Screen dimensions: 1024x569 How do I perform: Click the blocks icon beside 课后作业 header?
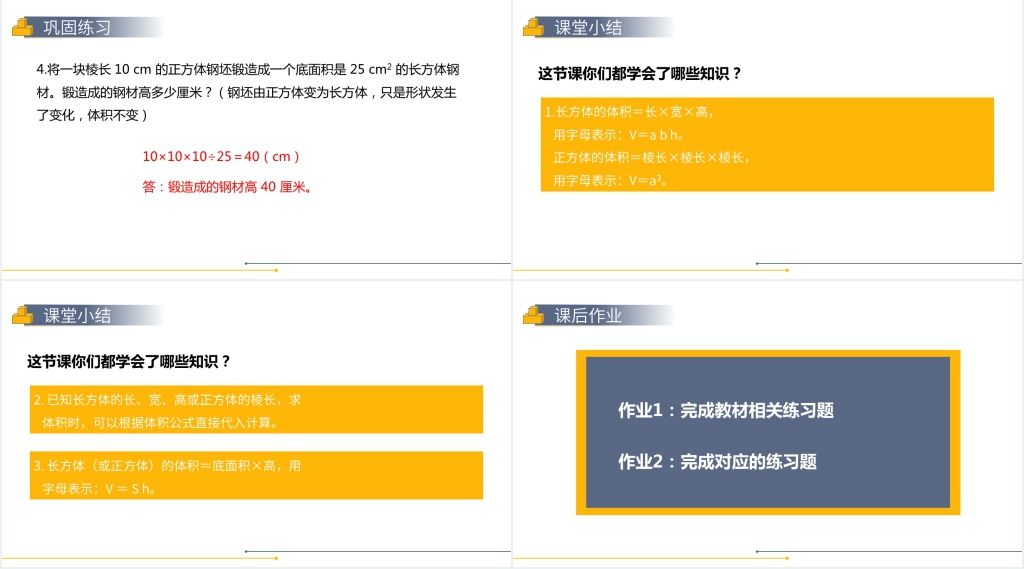533,316
